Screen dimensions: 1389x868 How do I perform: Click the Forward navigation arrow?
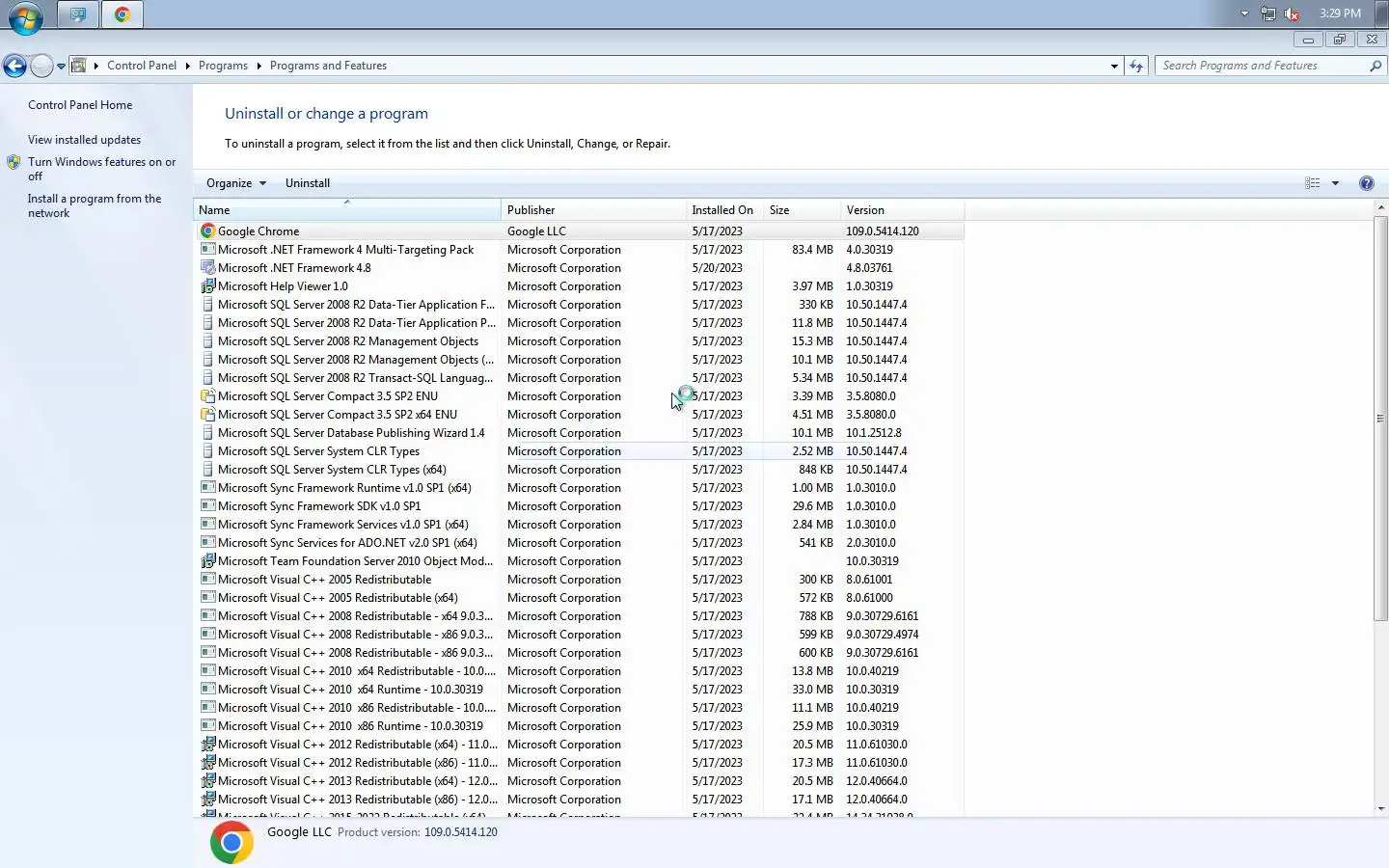41,66
